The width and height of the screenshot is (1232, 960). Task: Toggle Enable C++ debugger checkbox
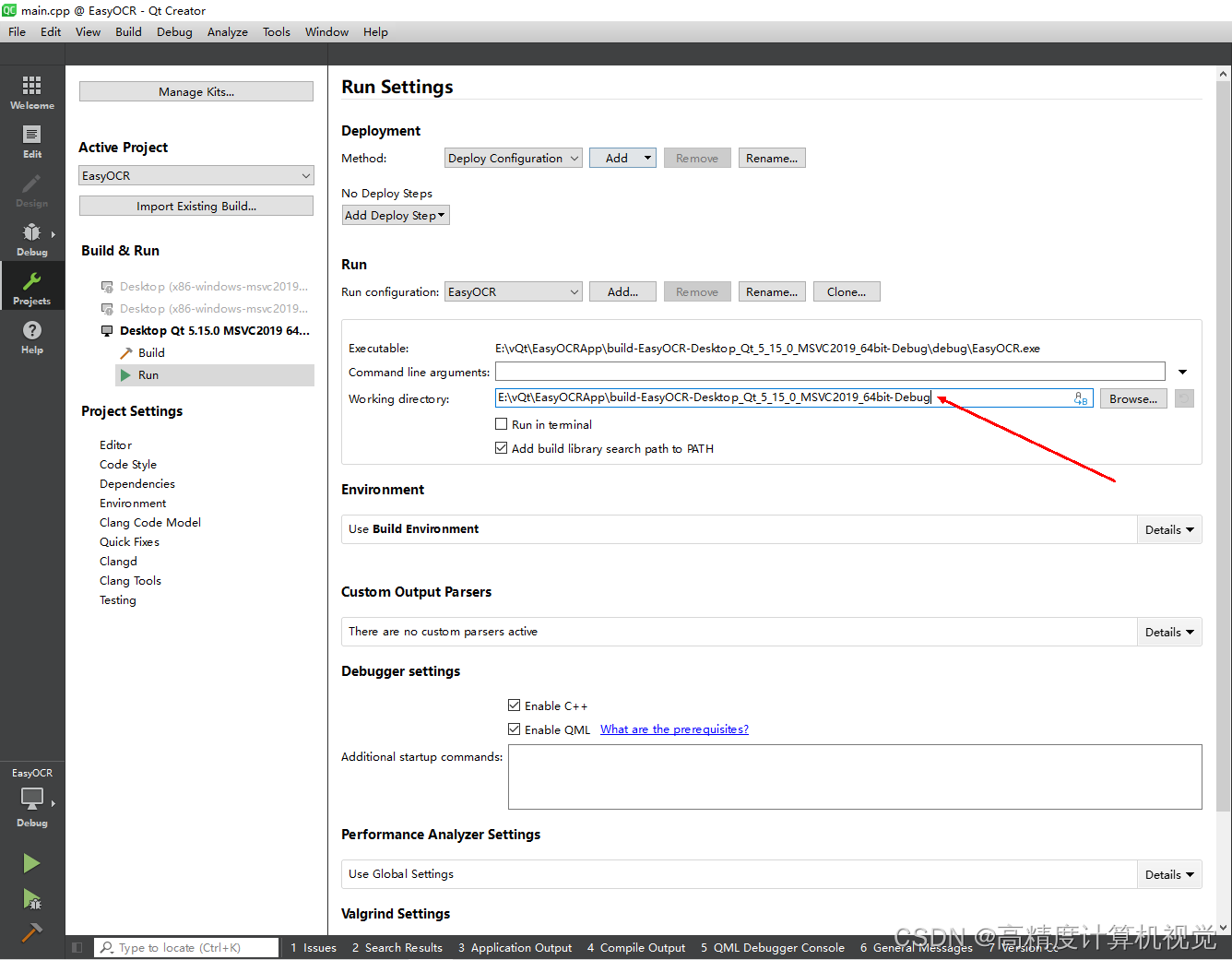pyautogui.click(x=515, y=705)
